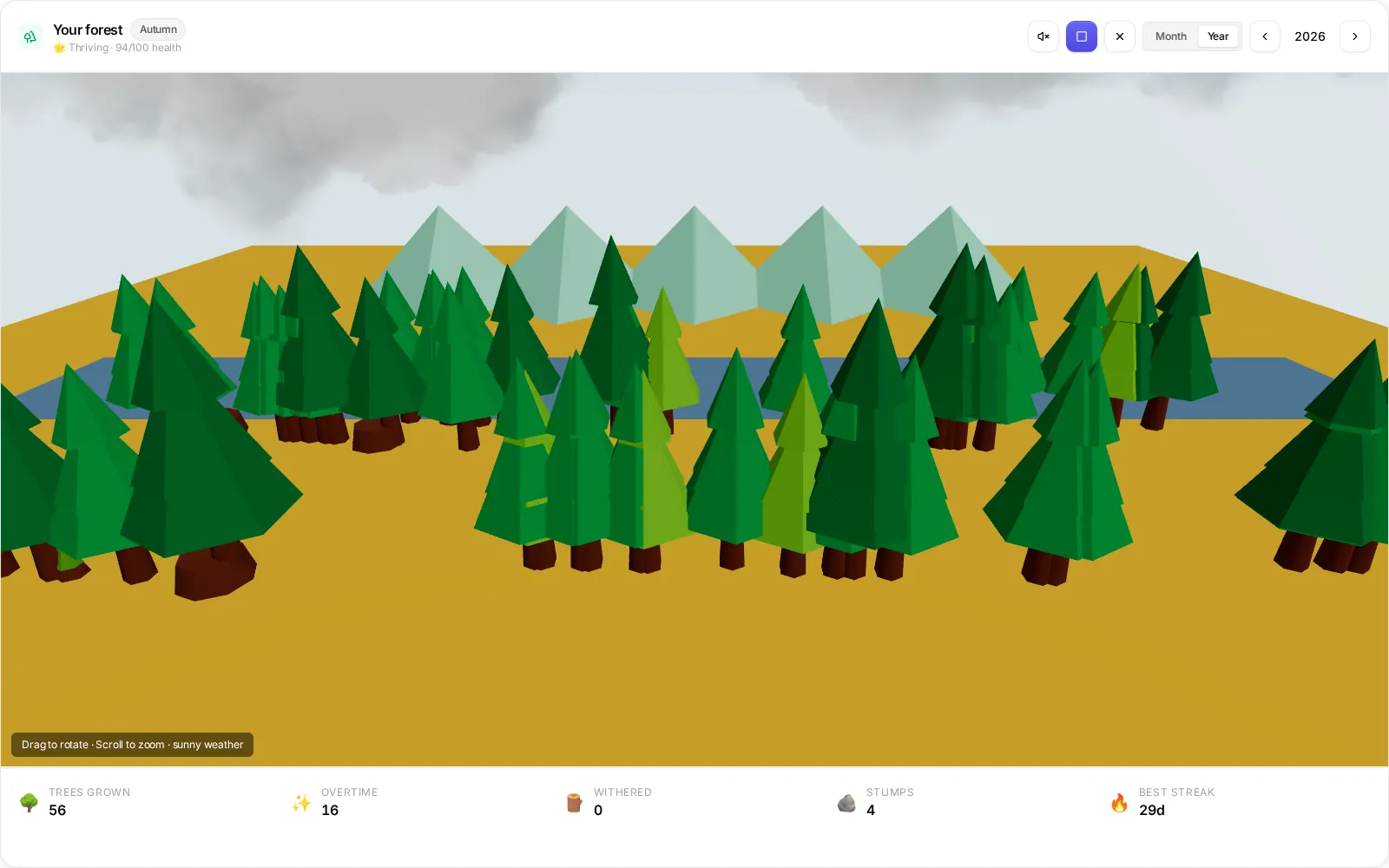Switch to the Year view

(1218, 36)
